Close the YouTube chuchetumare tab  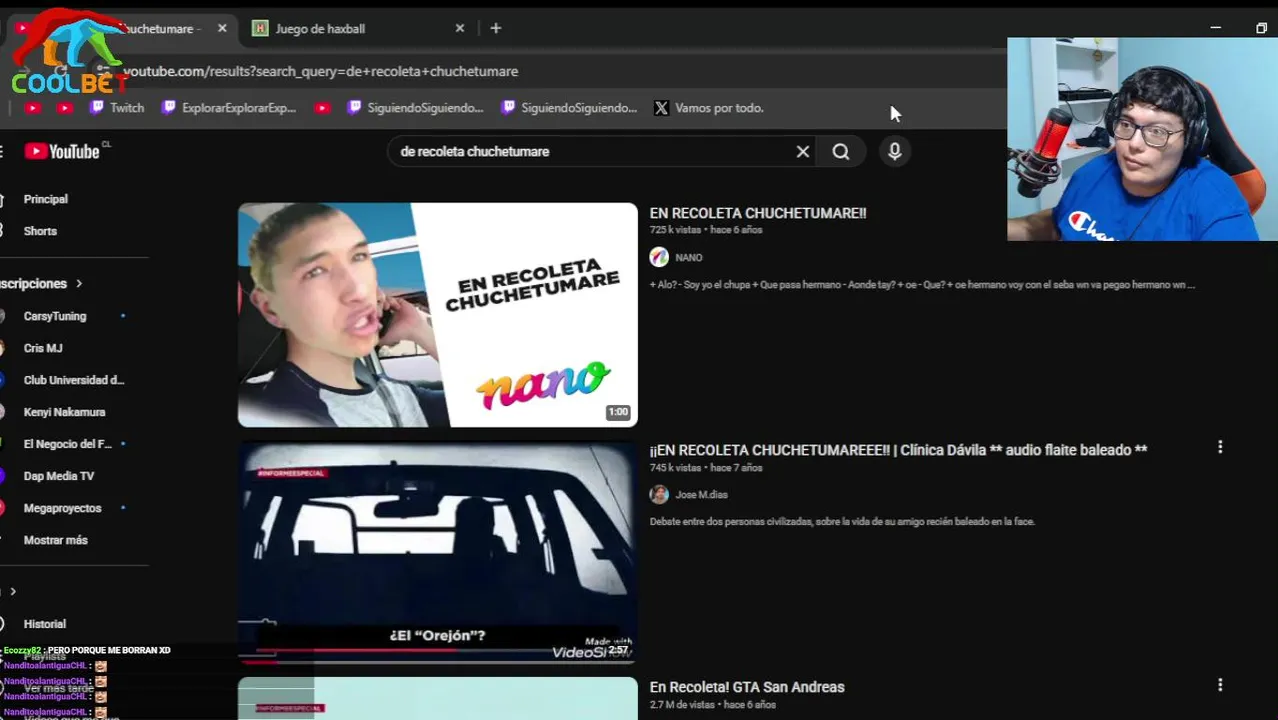(x=222, y=28)
